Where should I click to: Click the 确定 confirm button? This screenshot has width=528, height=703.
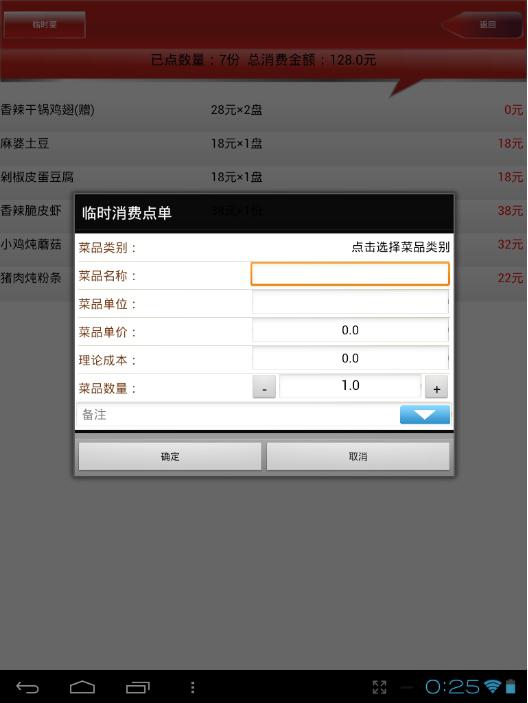170,456
